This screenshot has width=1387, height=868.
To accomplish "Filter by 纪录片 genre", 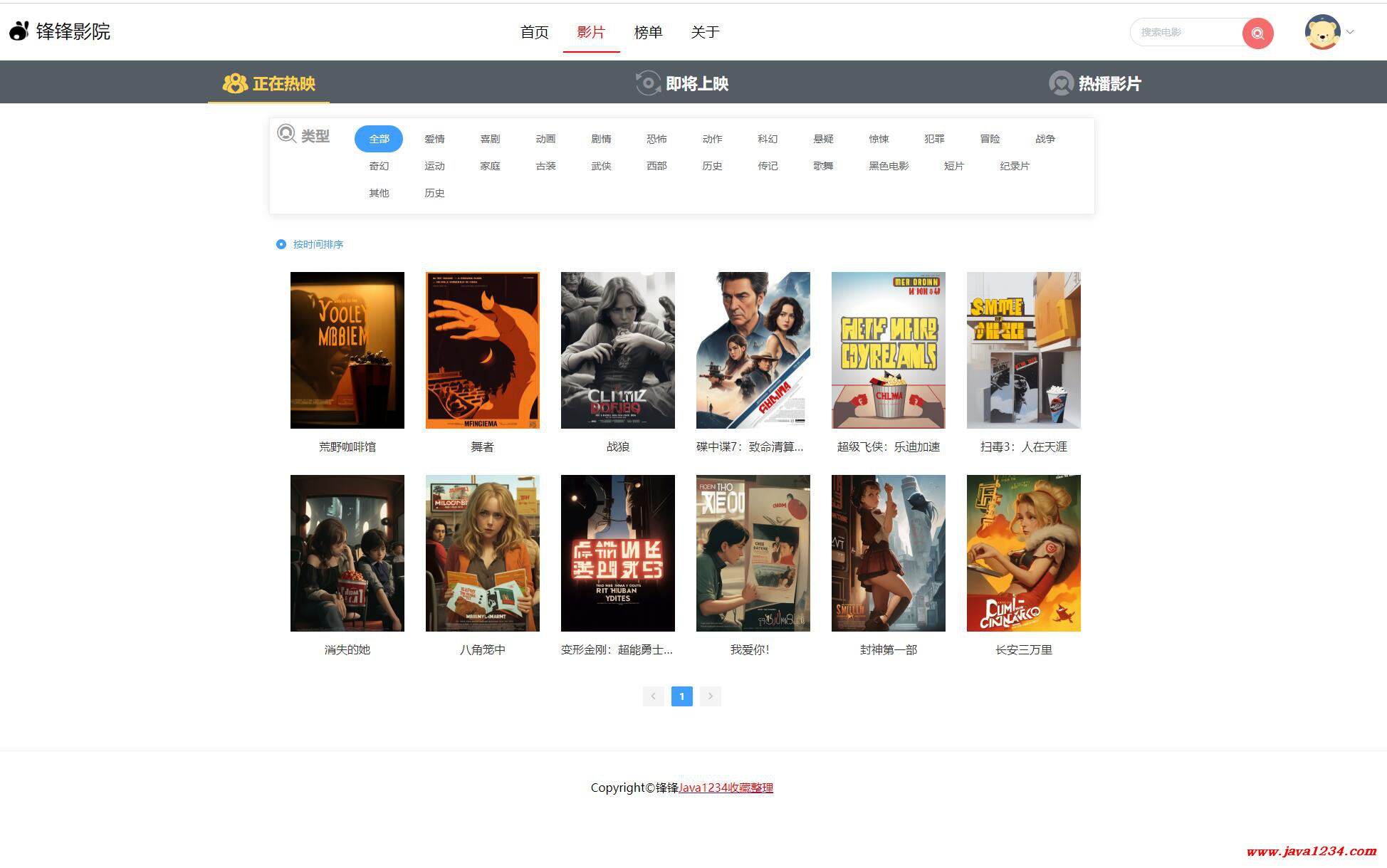I will [x=1015, y=166].
